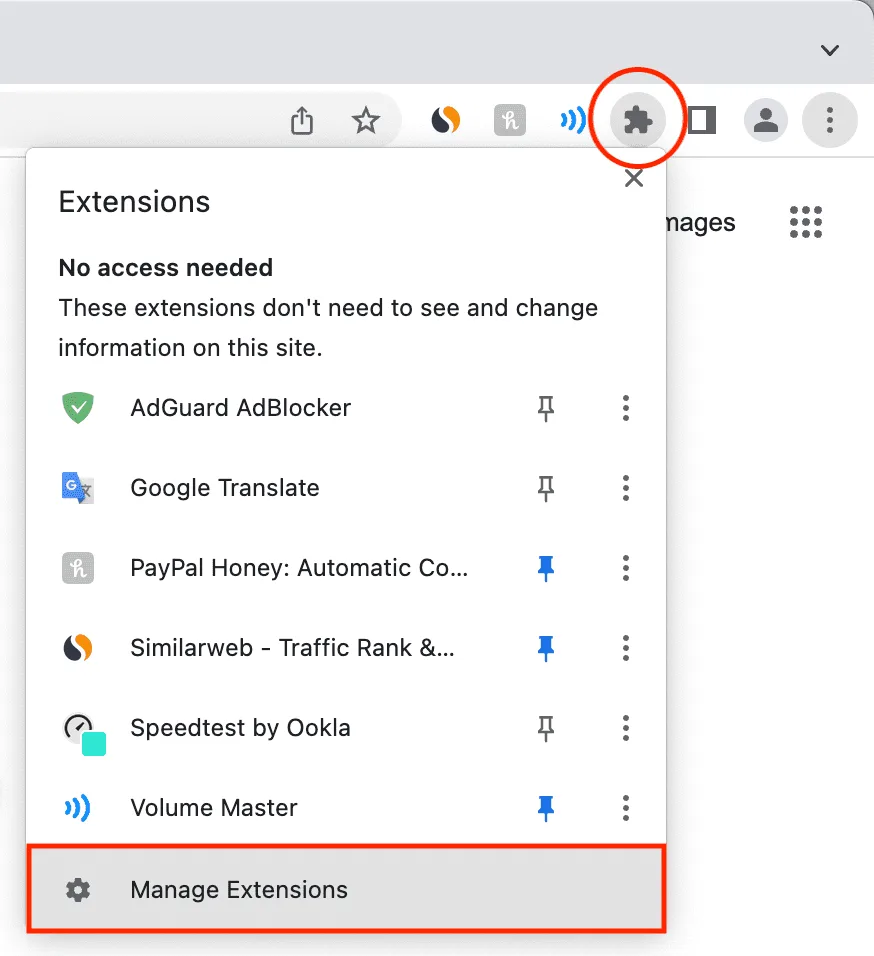The image size is (874, 956).
Task: Click the Google Translate icon
Action: [x=77, y=488]
